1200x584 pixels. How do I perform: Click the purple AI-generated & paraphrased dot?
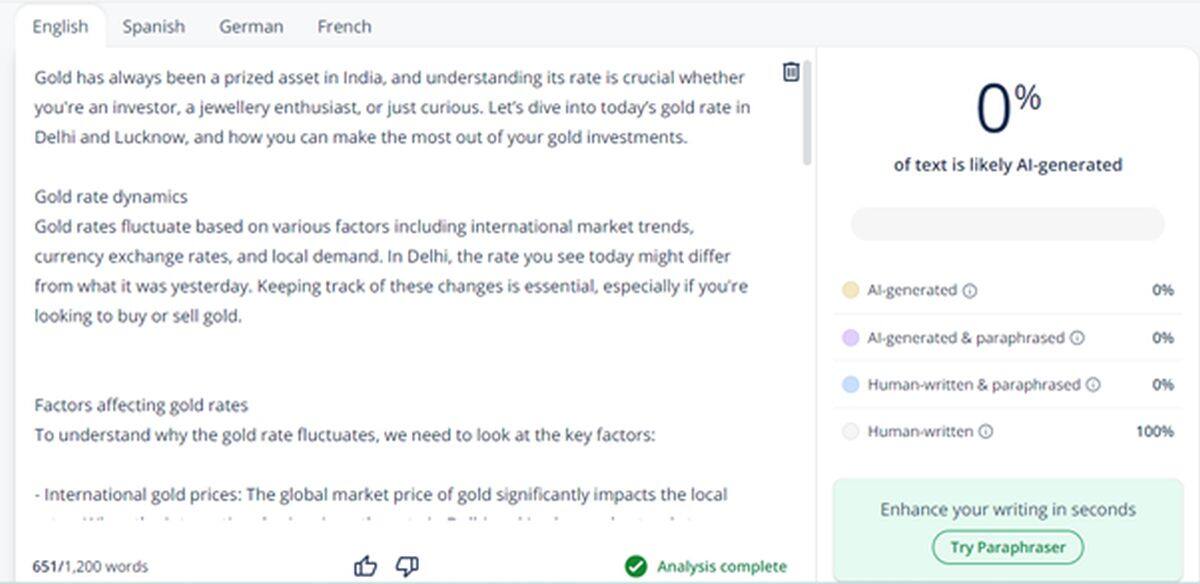click(851, 338)
